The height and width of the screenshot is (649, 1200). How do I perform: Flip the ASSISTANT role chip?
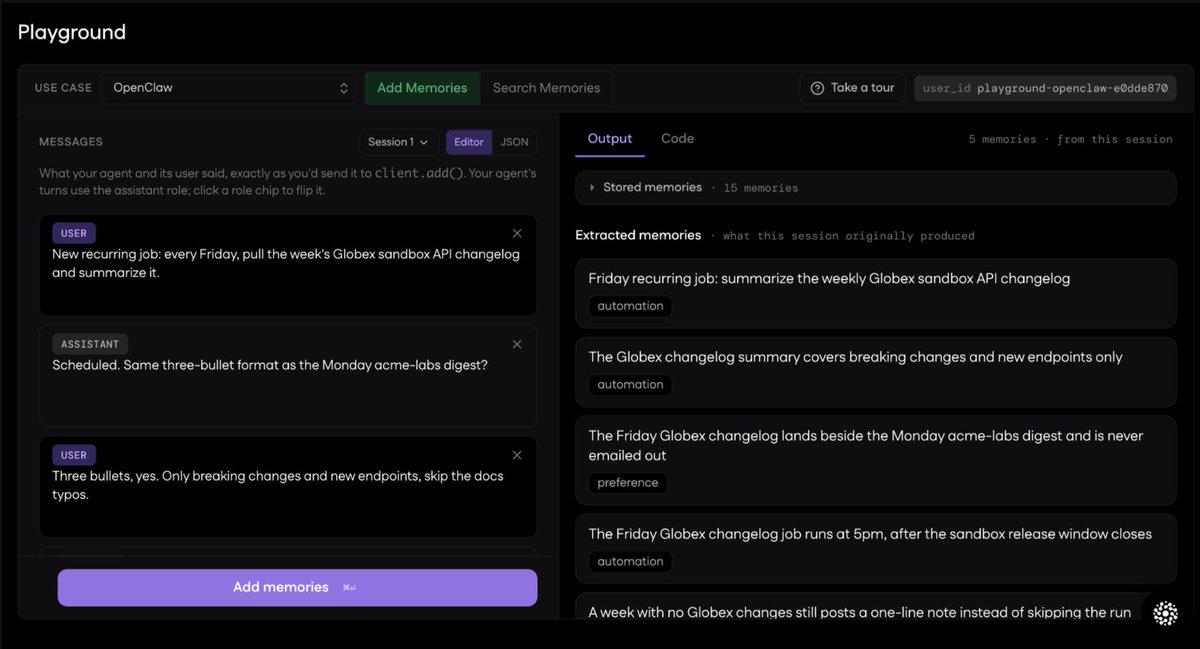tap(90, 344)
